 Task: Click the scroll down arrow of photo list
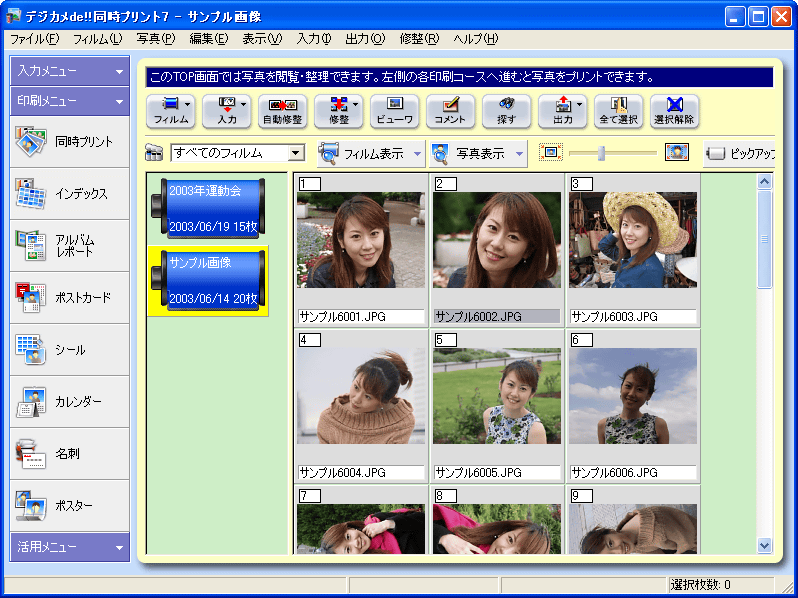[764, 546]
